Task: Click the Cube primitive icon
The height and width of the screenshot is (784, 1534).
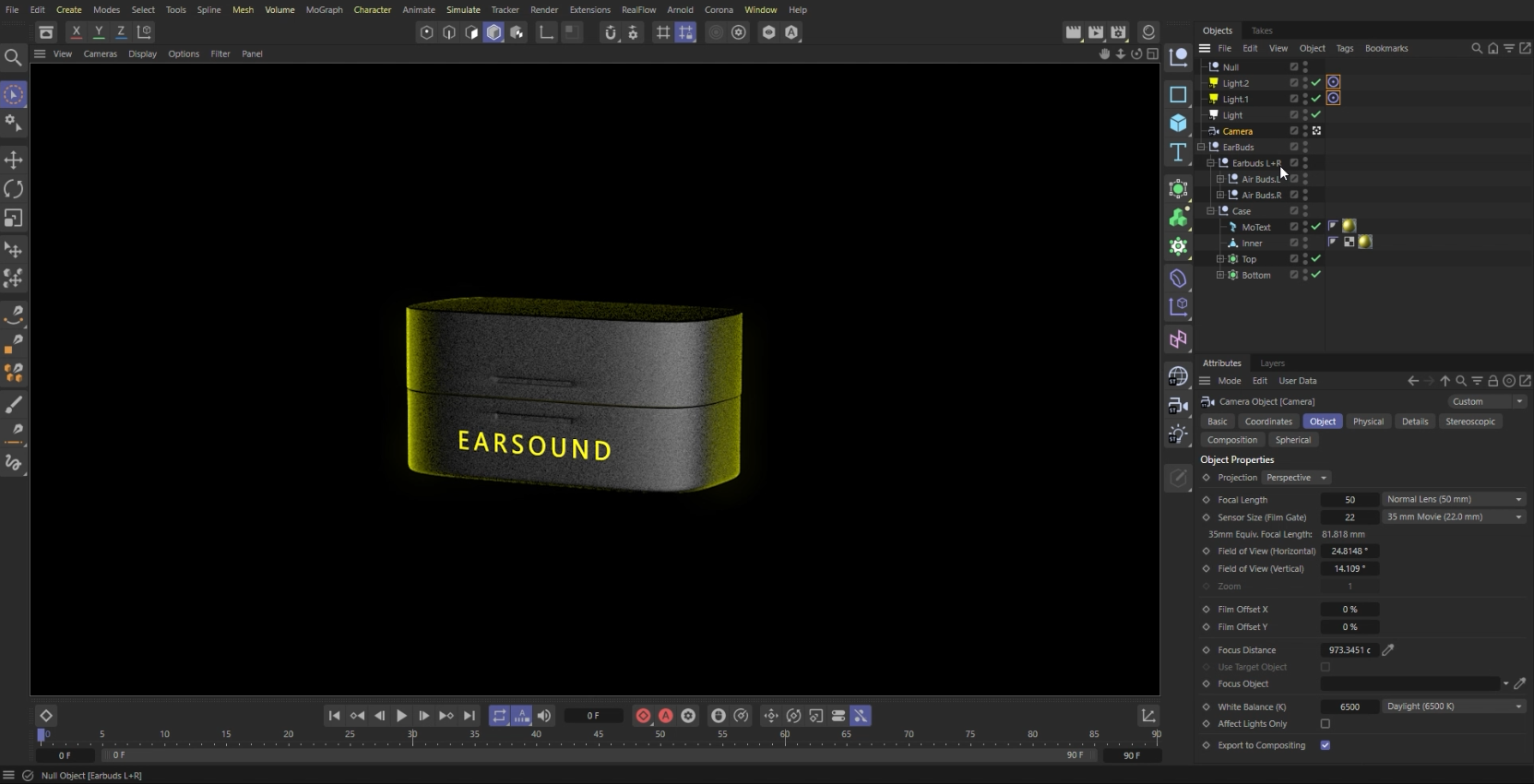Action: (x=1178, y=123)
